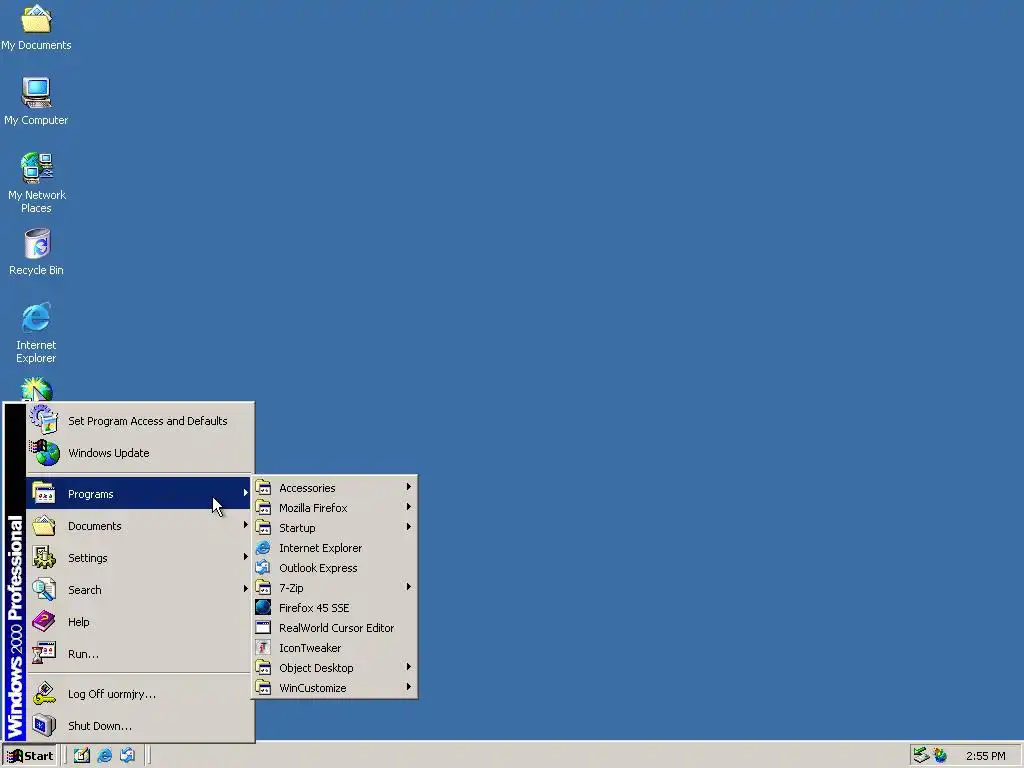Viewport: 1024px width, 768px height.
Task: Click the Outlook Express label
Action: [x=318, y=568]
